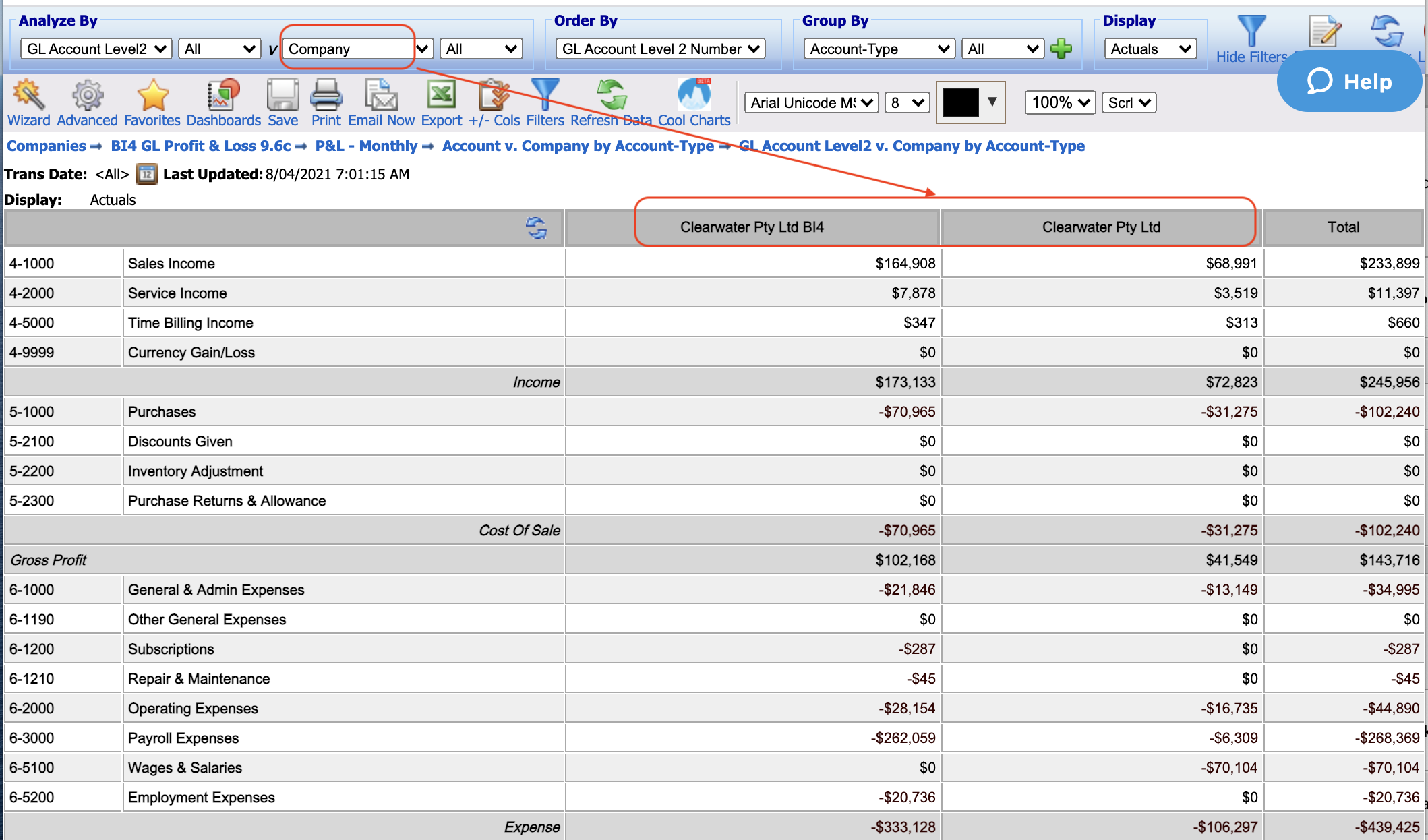1428x840 pixels.
Task: Click Trans Date <All> value
Action: (x=112, y=174)
